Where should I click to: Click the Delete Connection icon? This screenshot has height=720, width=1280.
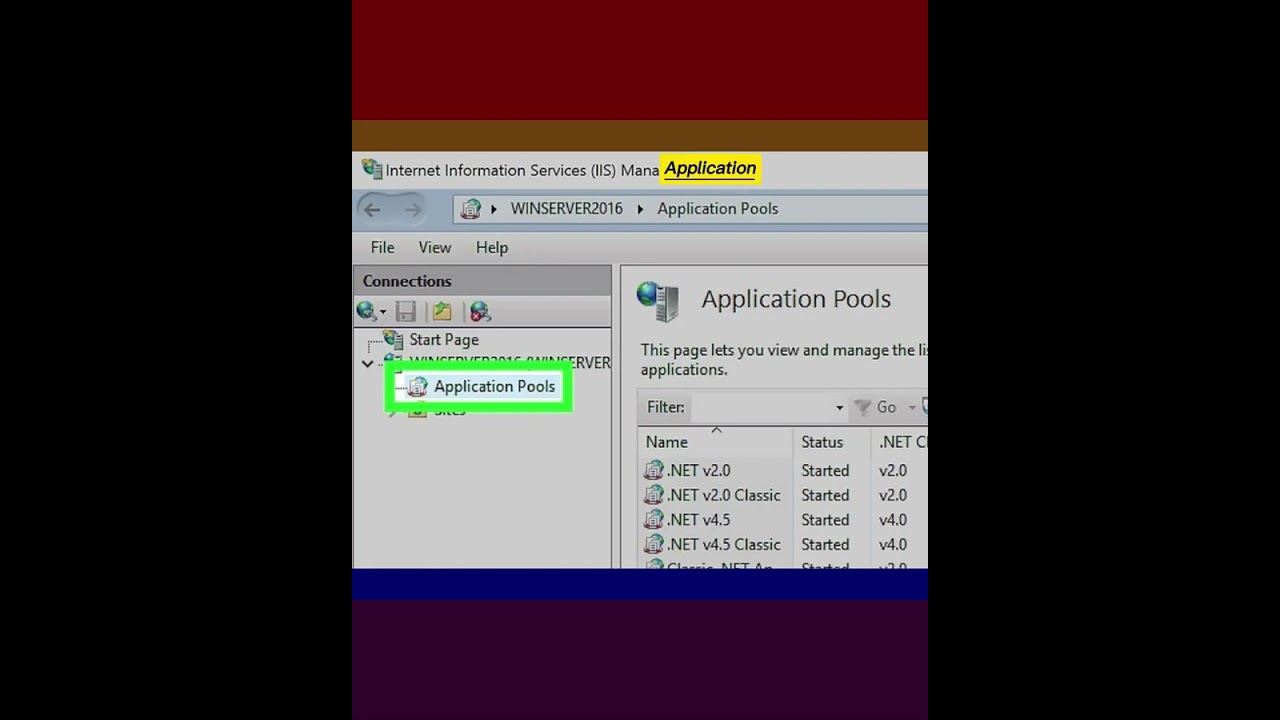coord(480,312)
